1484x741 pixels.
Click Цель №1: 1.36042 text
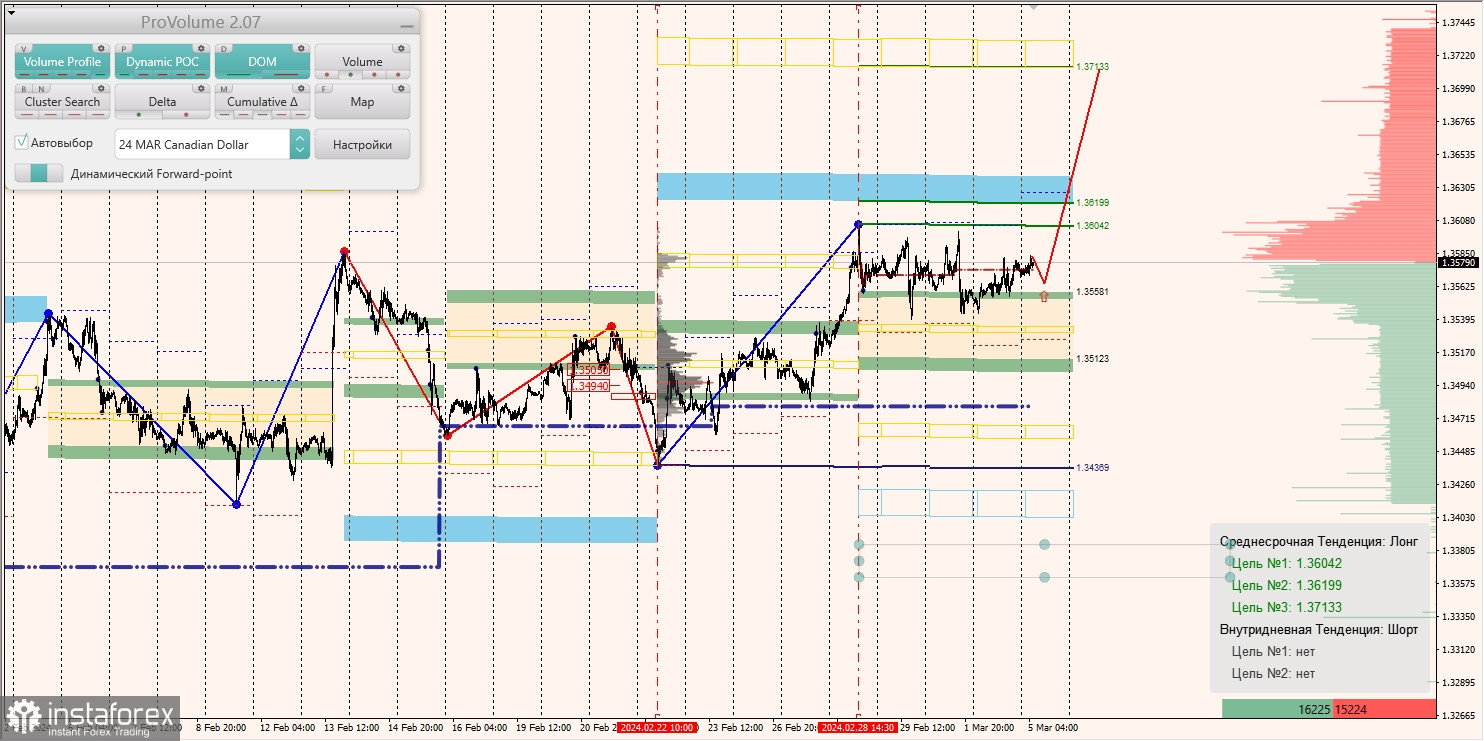[x=1286, y=564]
